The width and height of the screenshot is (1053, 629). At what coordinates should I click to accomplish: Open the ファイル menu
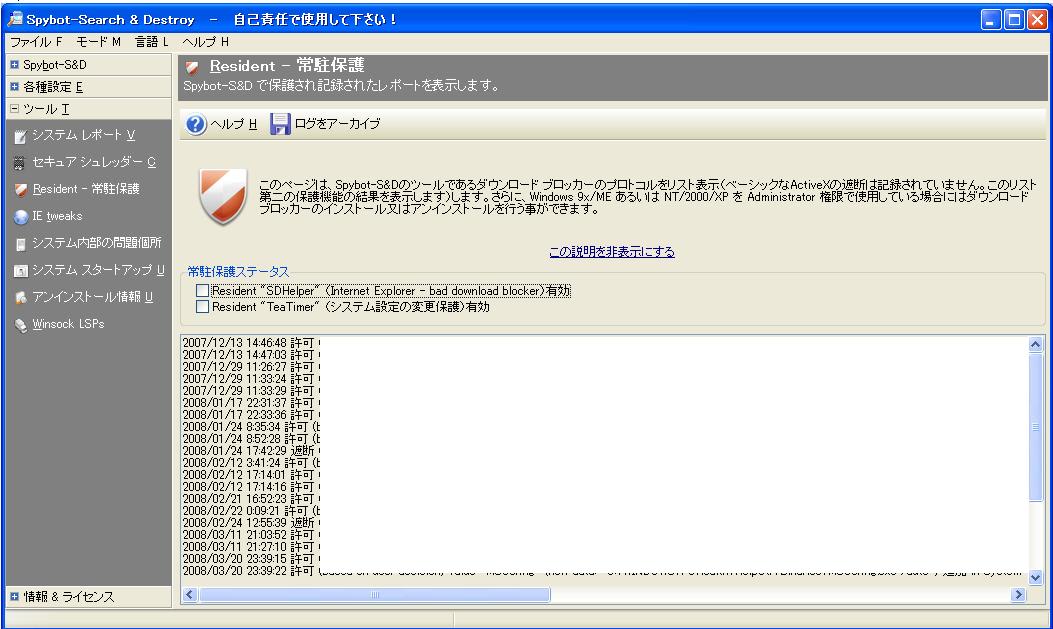[x=36, y=42]
